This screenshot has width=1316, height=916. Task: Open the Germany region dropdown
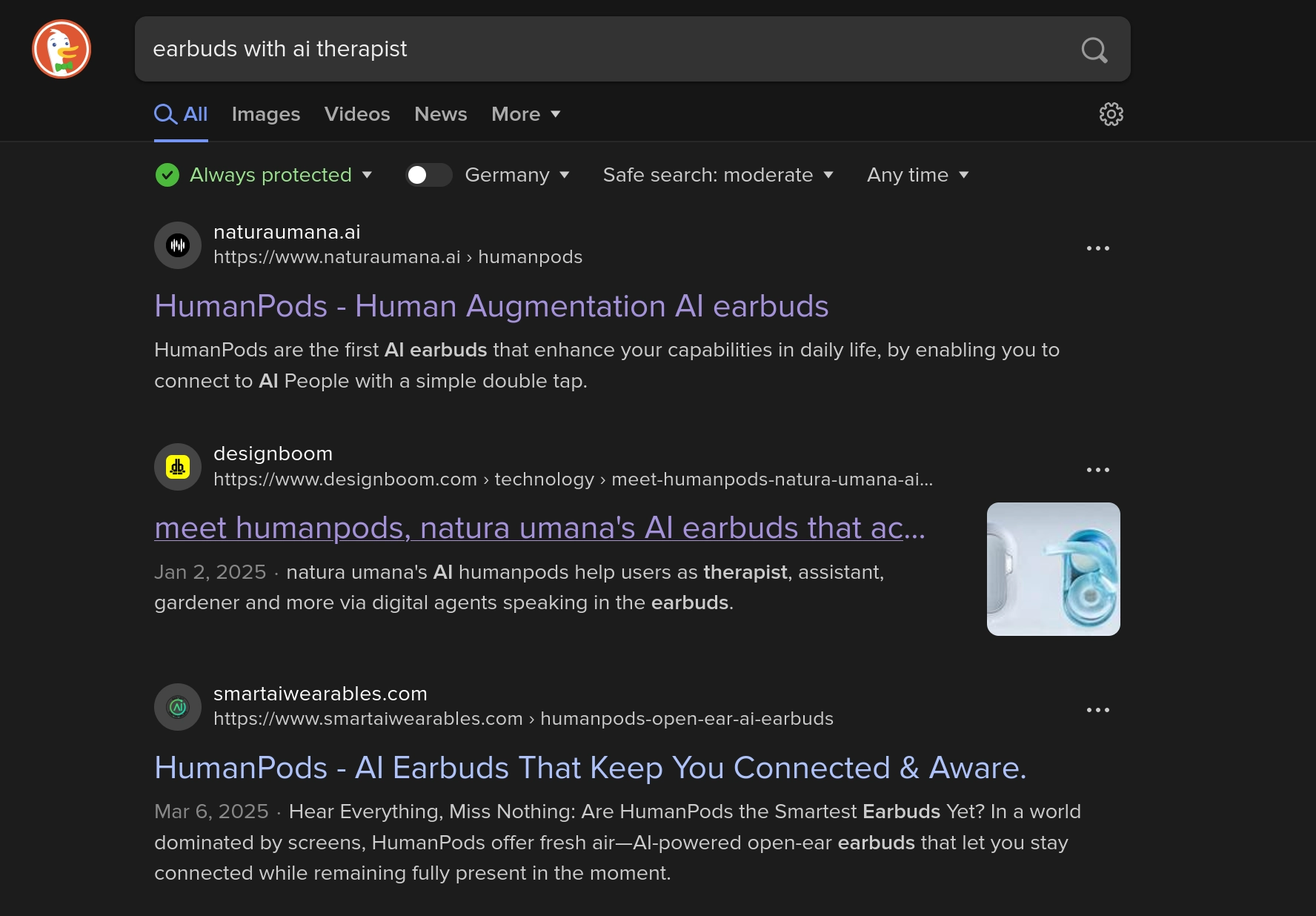pos(517,175)
